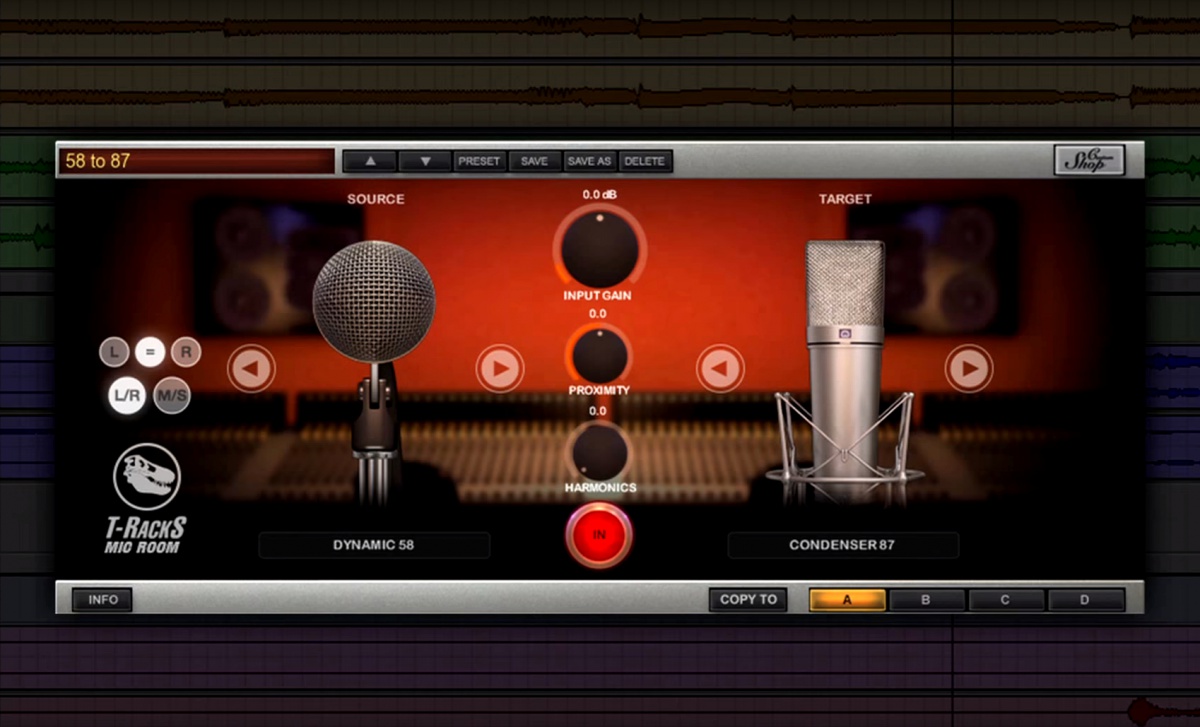This screenshot has height=727, width=1200.
Task: Switch to M/S processing mode
Action: pos(172,396)
